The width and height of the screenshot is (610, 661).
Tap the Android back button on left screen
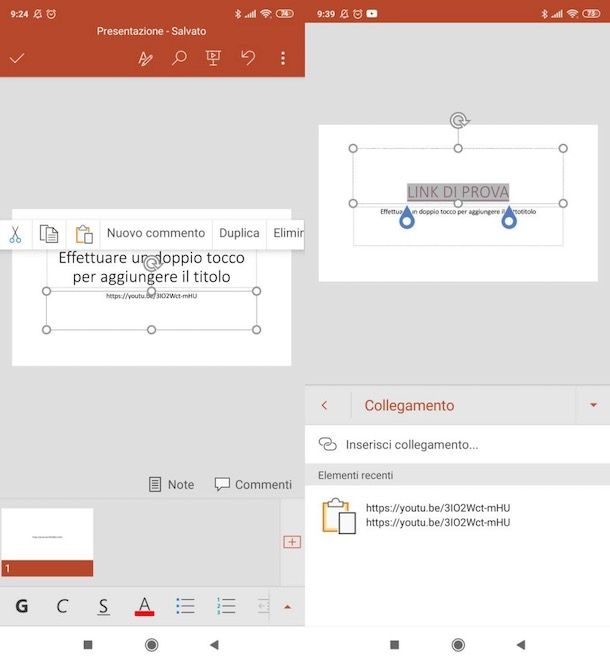pyautogui.click(x=215, y=645)
